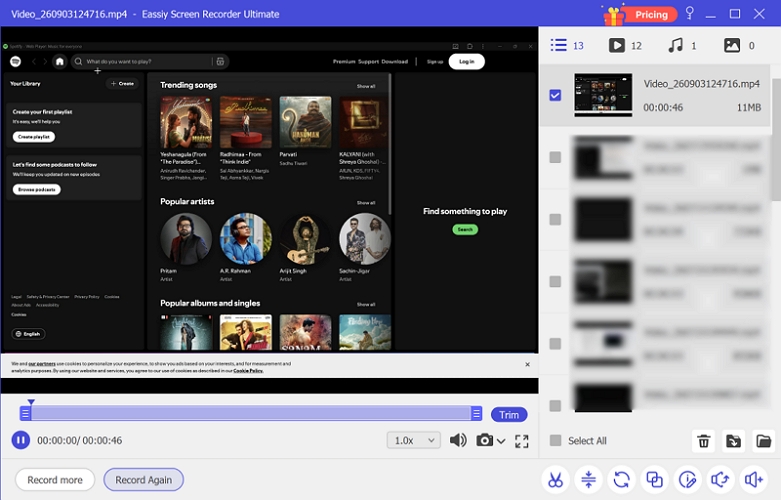Check the fourth recording's checkbox in list

click(555, 282)
